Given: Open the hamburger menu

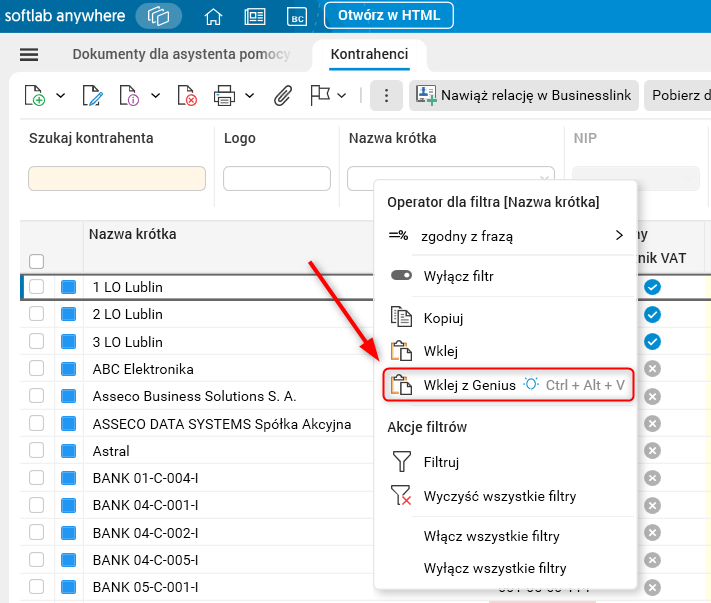Looking at the screenshot, I should tap(29, 54).
